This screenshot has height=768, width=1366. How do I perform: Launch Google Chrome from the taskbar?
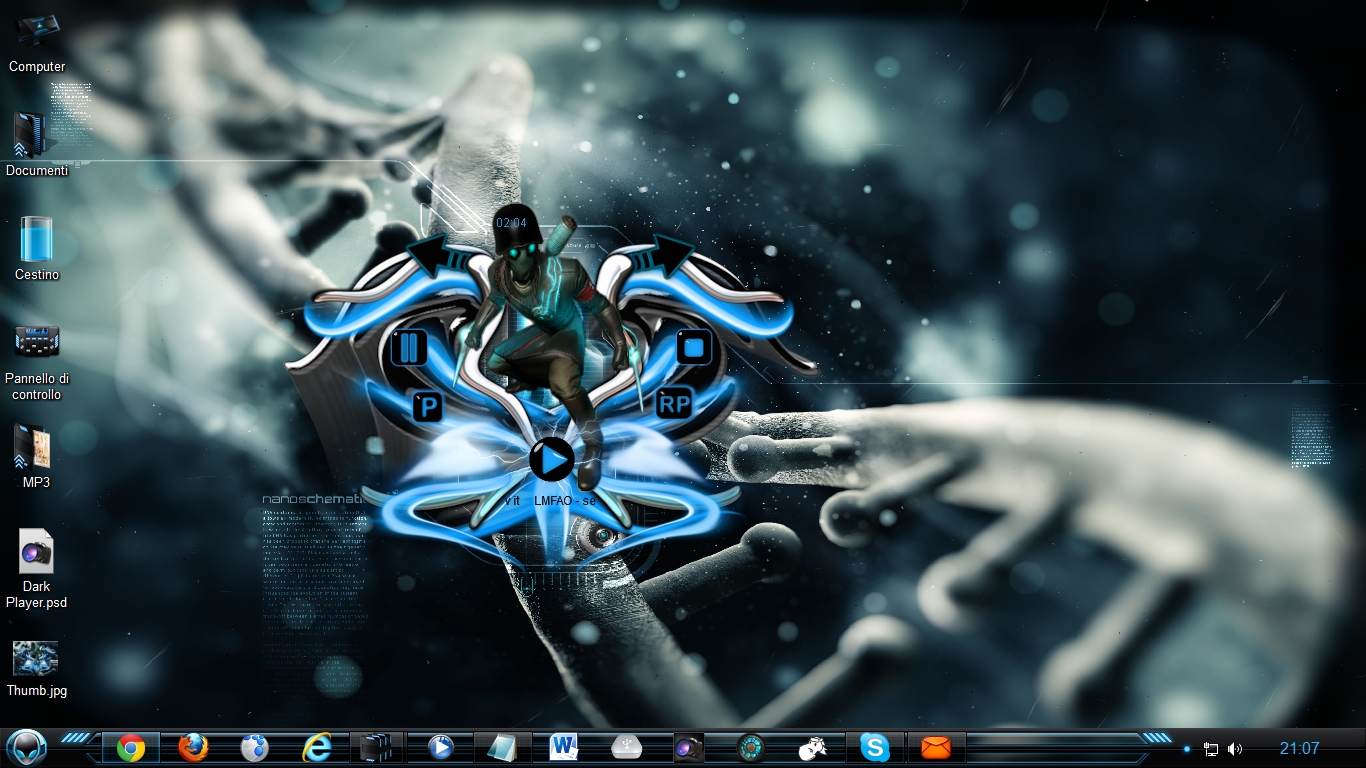point(131,748)
